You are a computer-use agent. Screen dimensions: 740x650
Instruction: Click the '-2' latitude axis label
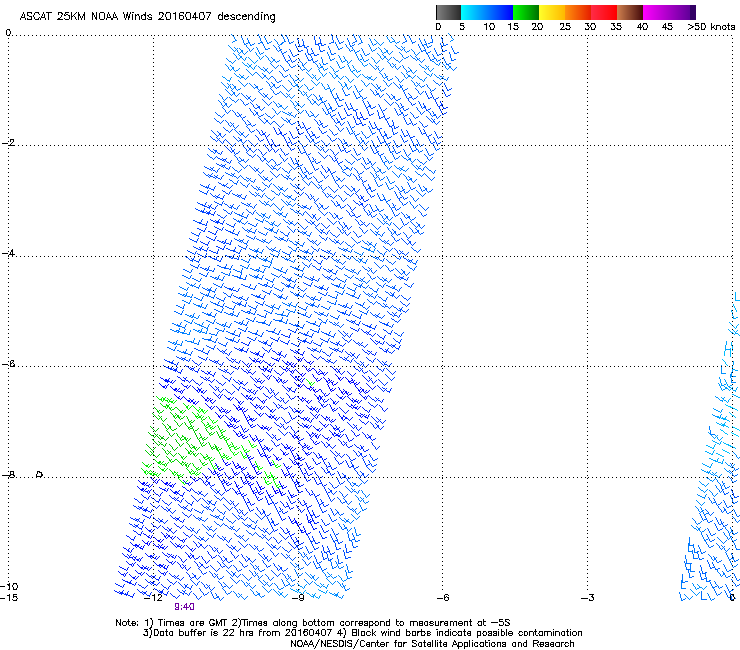tap(8, 143)
